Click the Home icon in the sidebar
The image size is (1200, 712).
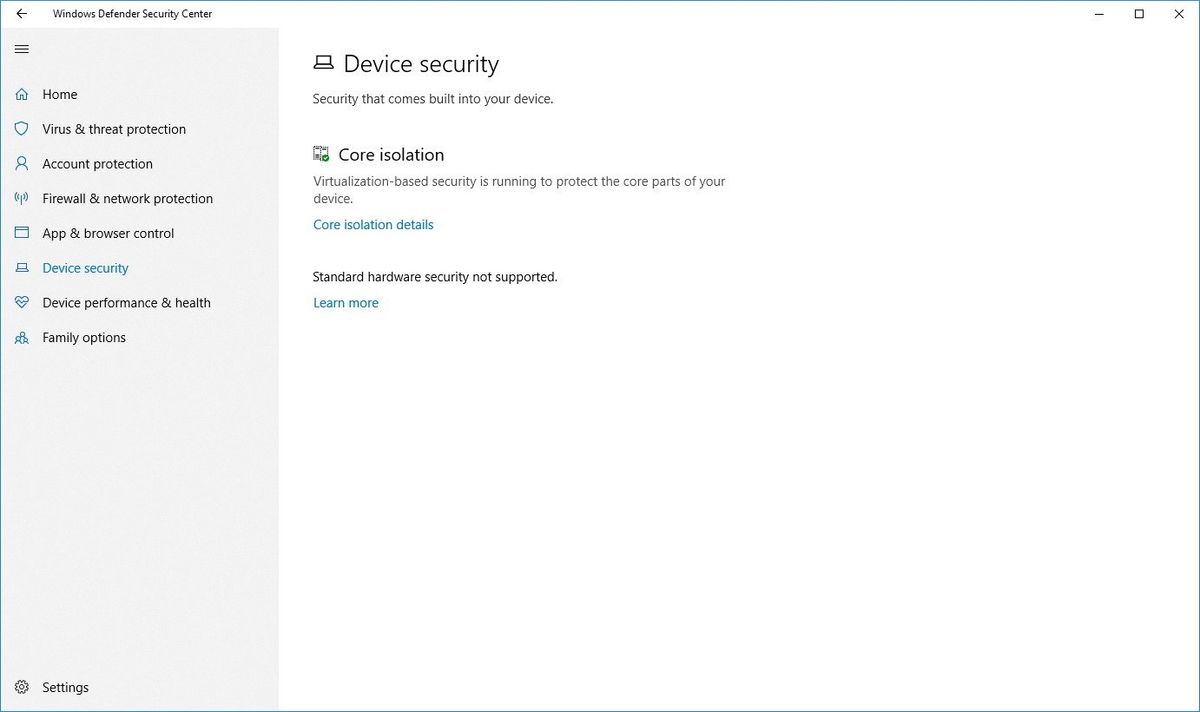[x=22, y=94]
